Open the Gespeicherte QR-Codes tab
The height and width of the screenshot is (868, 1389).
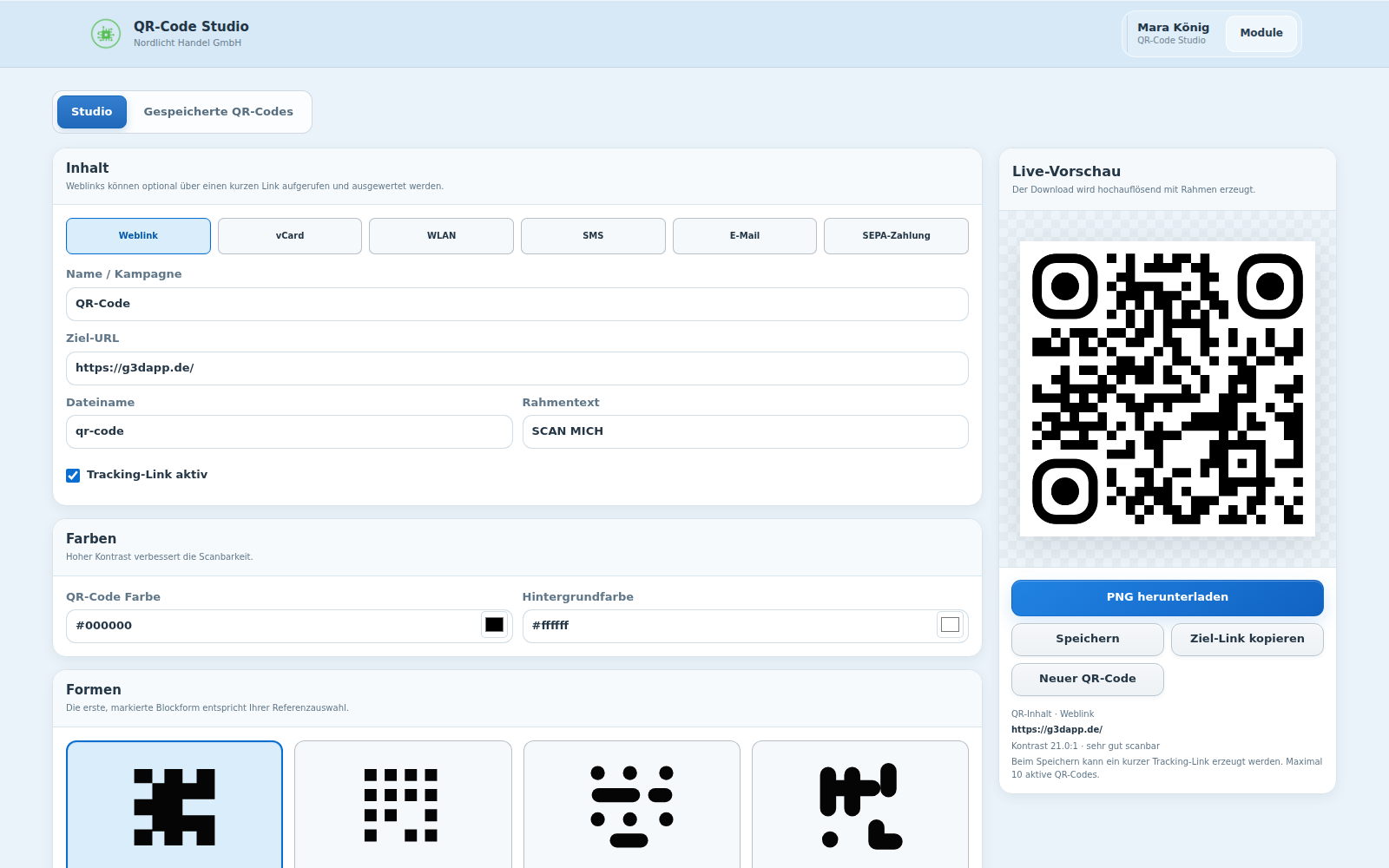(219, 112)
